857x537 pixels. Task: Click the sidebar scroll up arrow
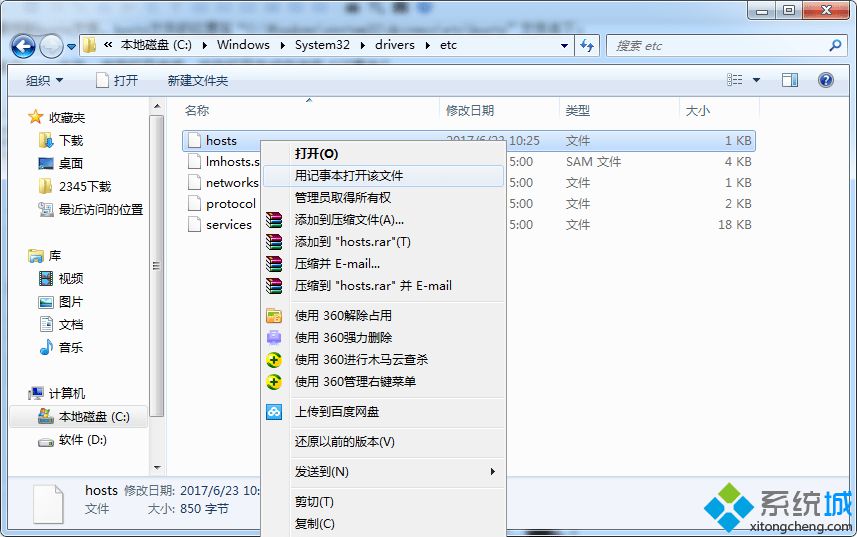point(157,106)
